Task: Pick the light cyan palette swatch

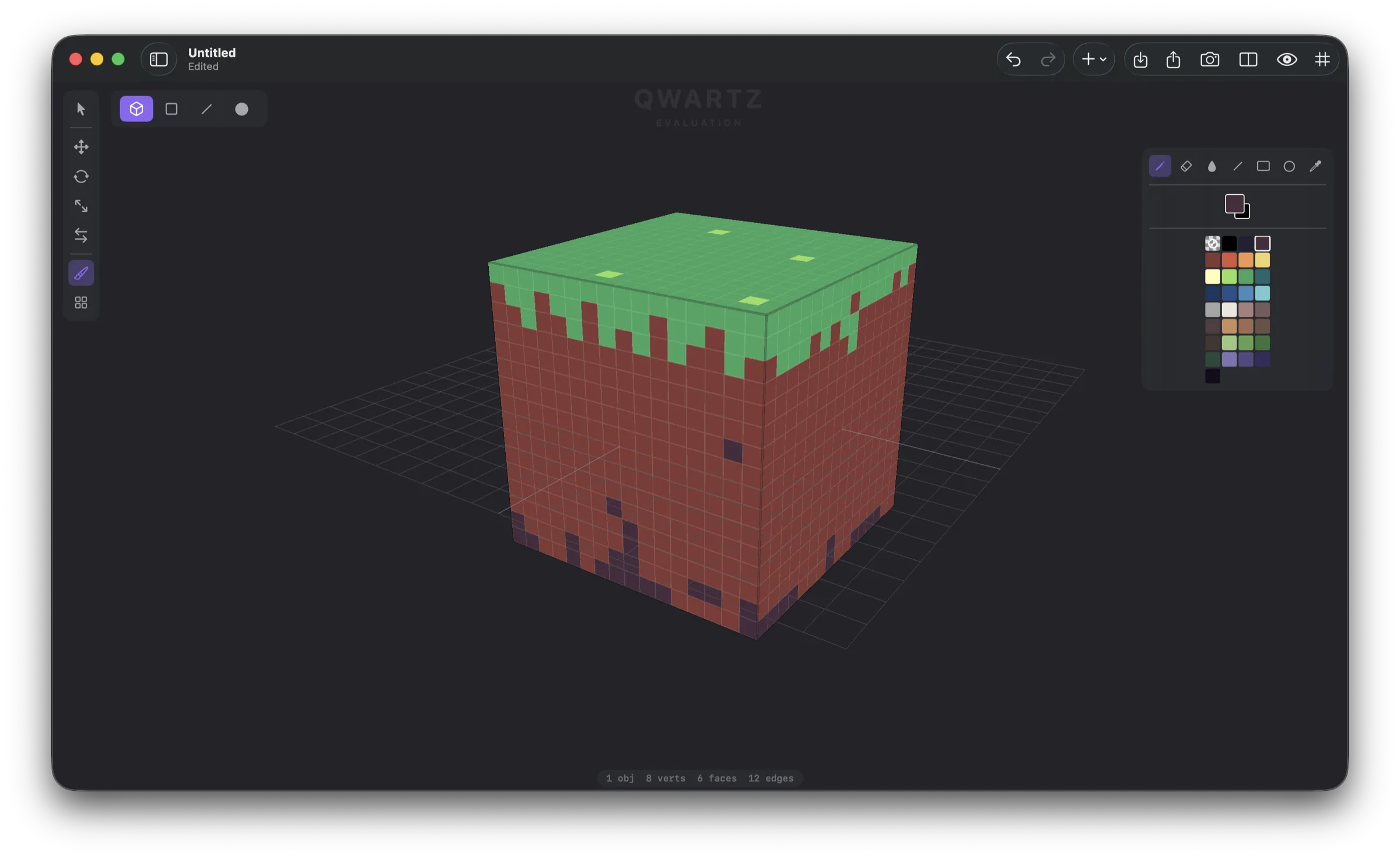Action: tap(1262, 293)
